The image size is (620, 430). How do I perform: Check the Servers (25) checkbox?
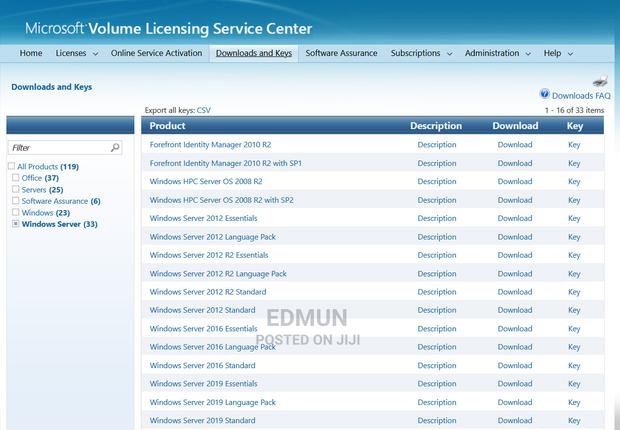15,189
